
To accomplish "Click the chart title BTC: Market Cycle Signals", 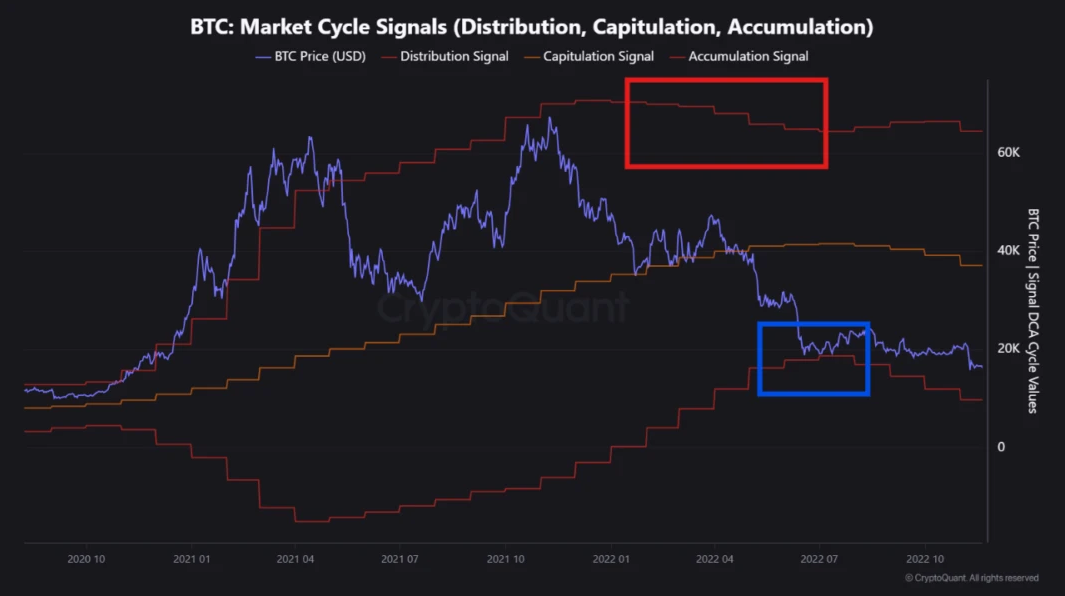I will coord(532,27).
